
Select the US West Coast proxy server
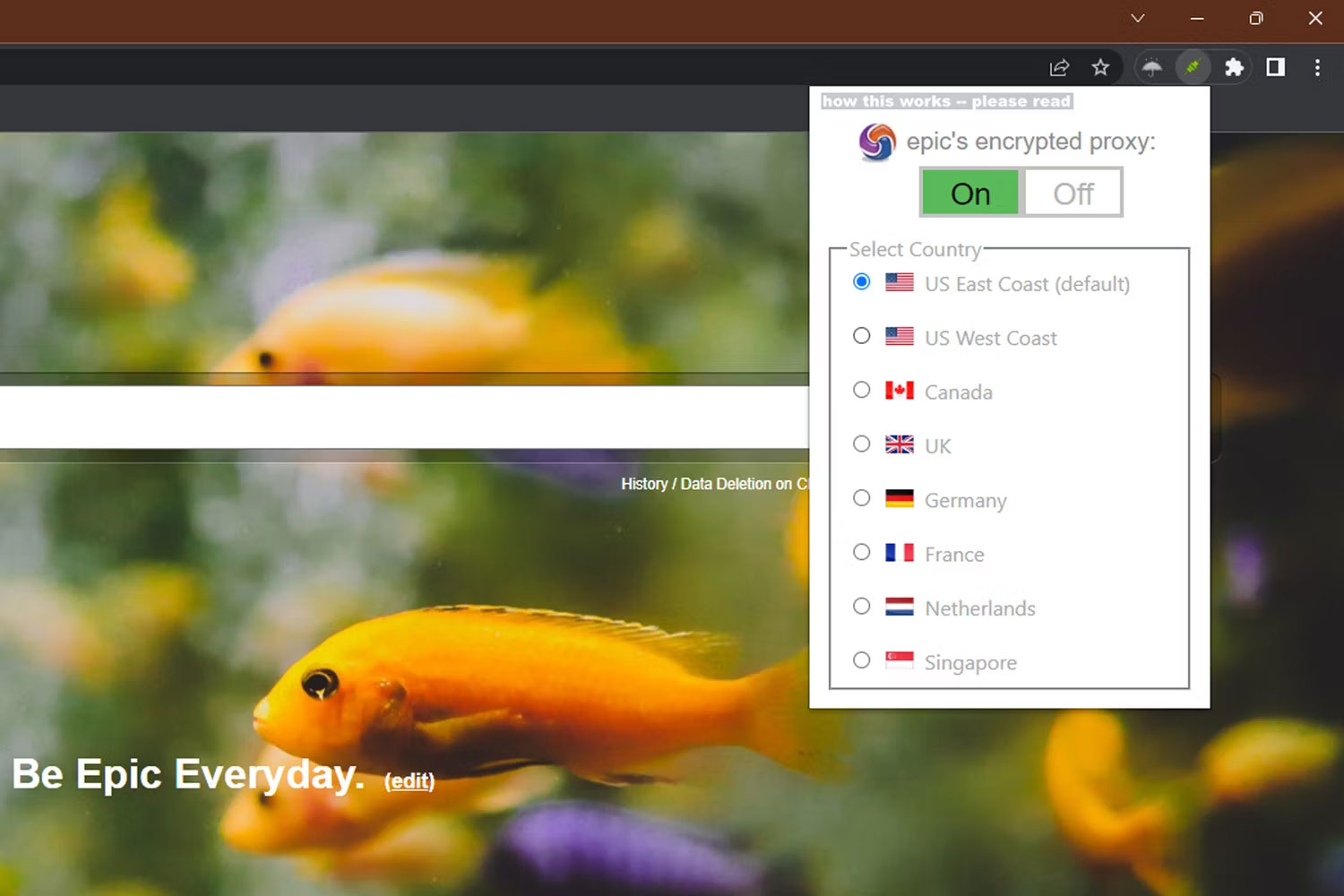pyautogui.click(x=861, y=336)
